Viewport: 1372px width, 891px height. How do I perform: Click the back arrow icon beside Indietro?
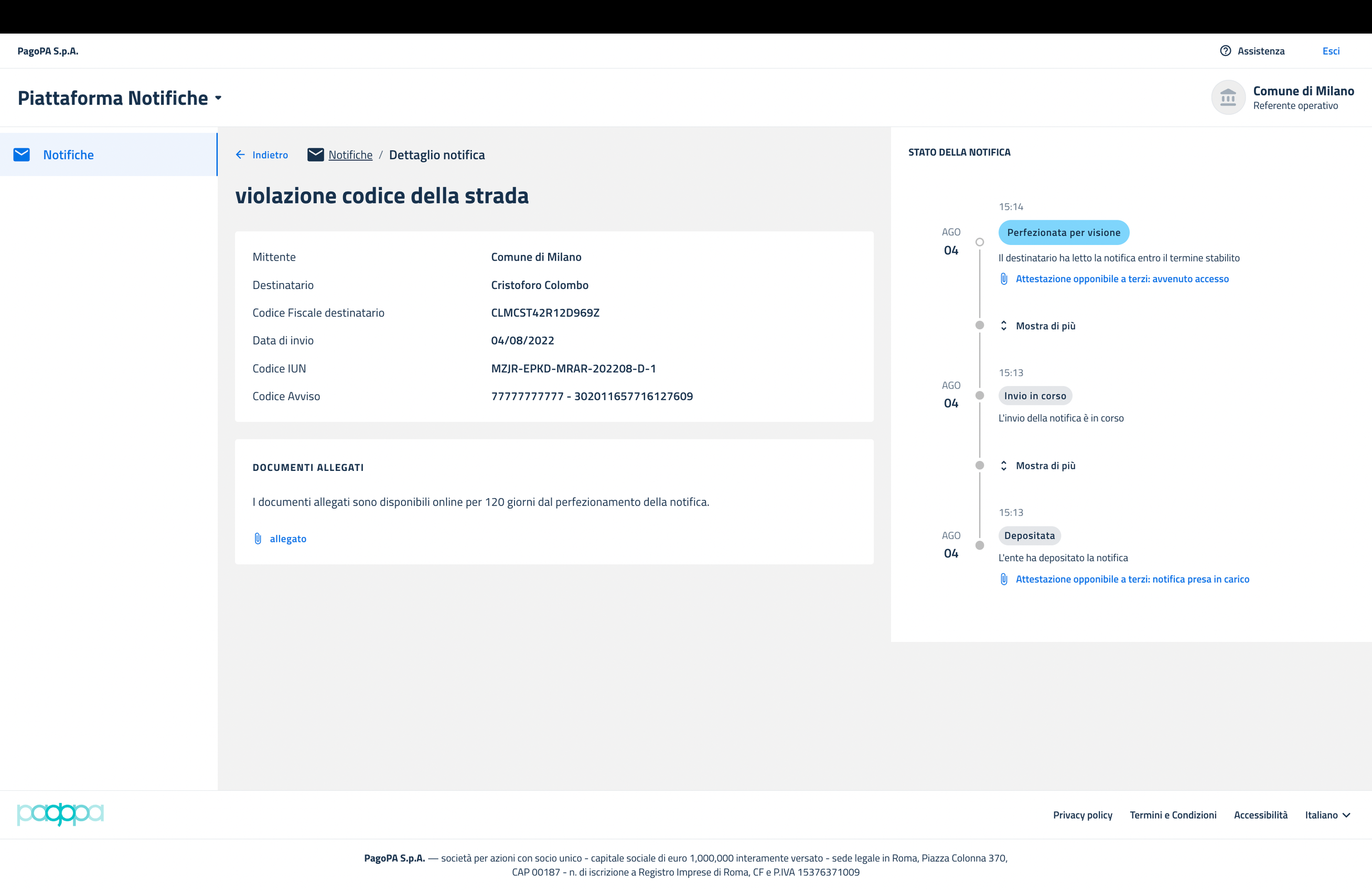(240, 155)
